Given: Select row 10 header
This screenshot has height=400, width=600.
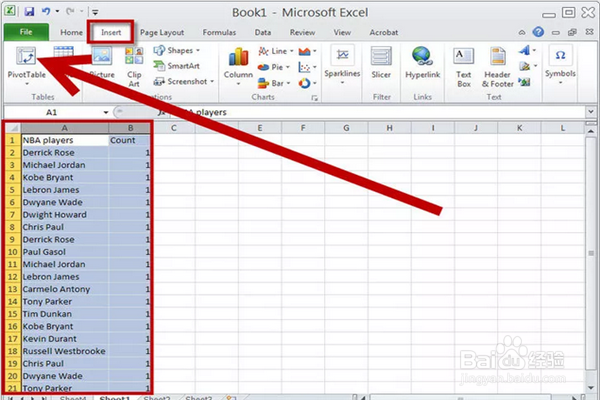Looking at the screenshot, I should point(13,252).
